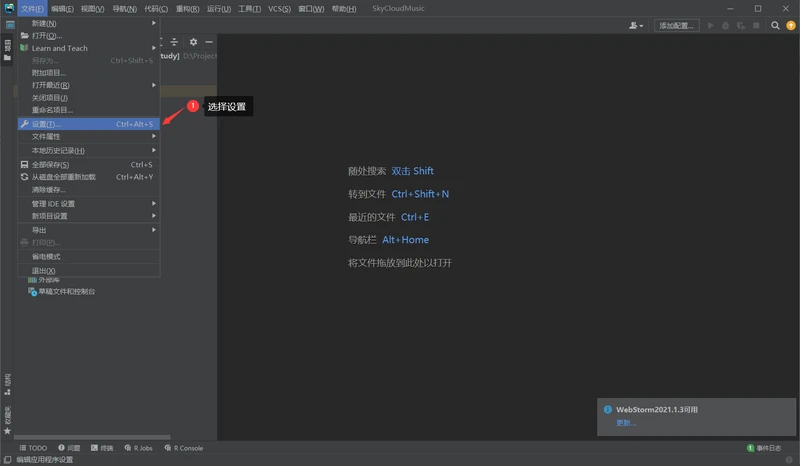Click the 打开(O)... menu entry
The width and height of the screenshot is (800, 466).
point(89,36)
